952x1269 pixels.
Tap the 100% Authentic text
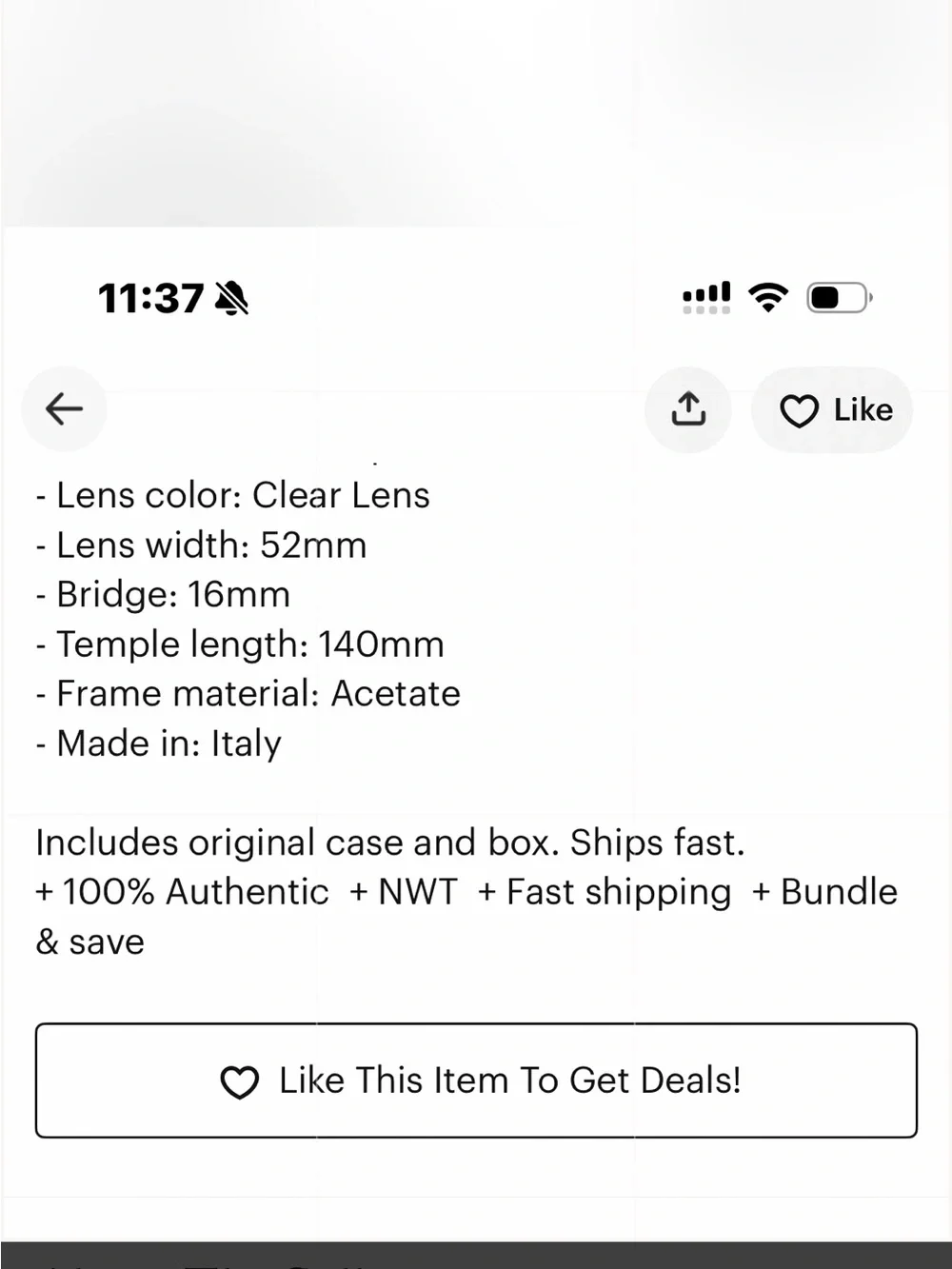182,892
